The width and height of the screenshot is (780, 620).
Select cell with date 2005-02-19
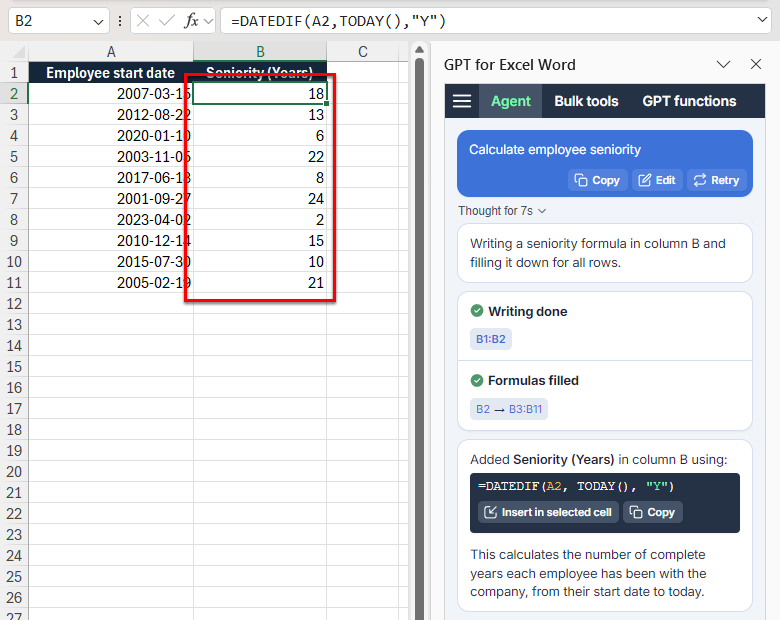pyautogui.click(x=110, y=283)
